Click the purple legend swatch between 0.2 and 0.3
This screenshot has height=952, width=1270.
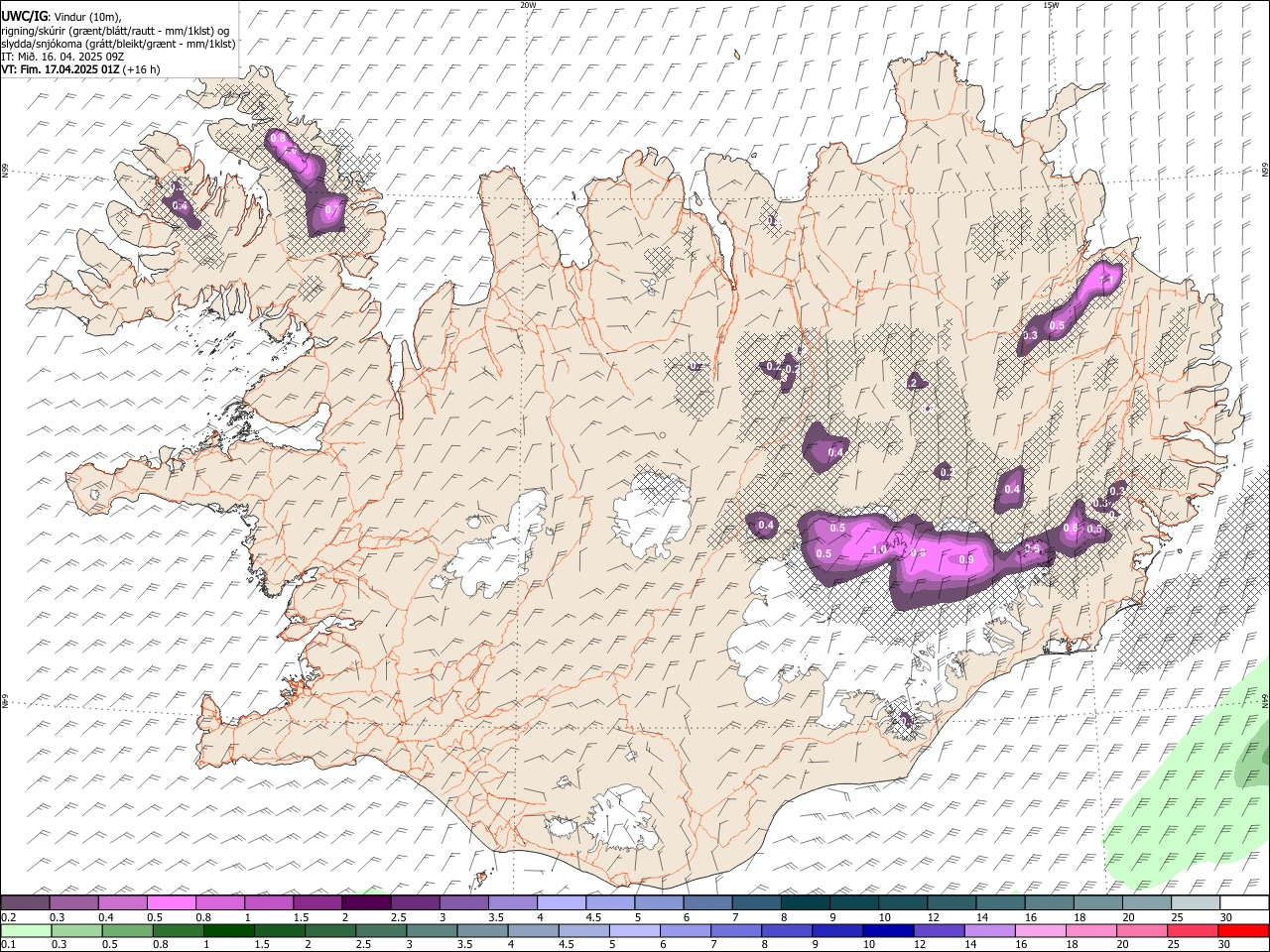coord(25,902)
